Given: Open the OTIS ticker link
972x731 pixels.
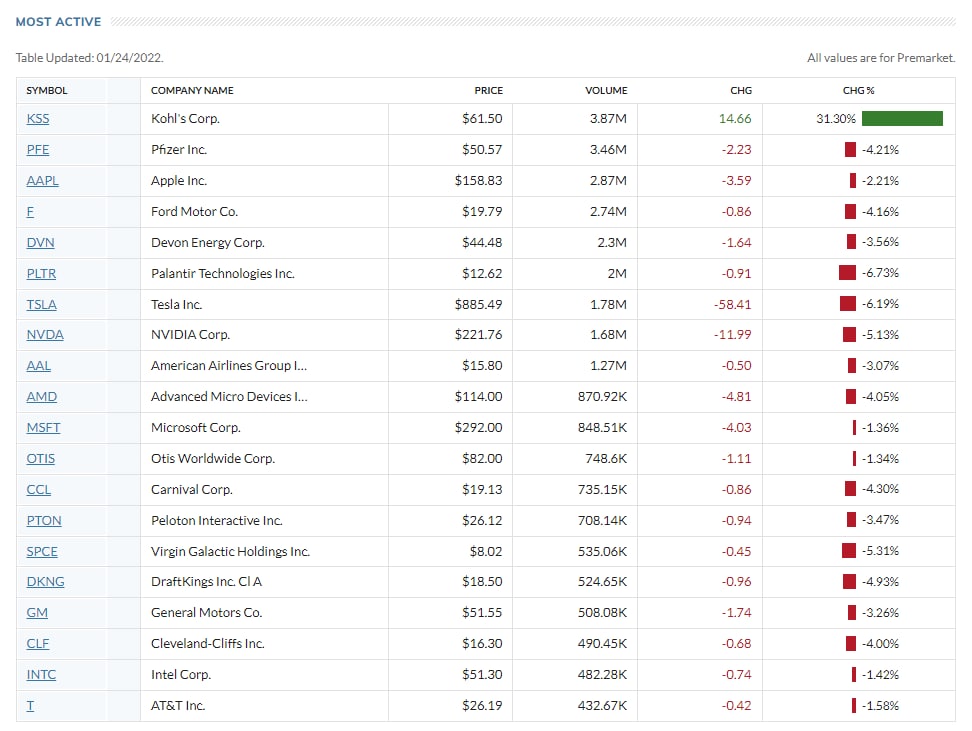Looking at the screenshot, I should pos(41,459).
